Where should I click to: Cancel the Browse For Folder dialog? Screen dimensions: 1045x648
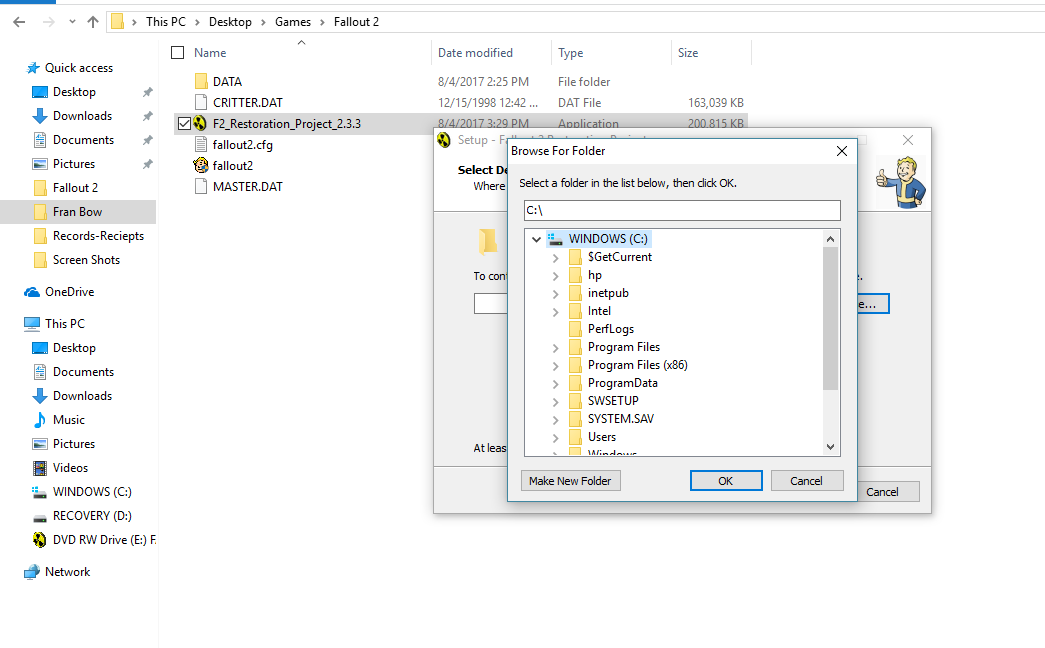coord(806,481)
